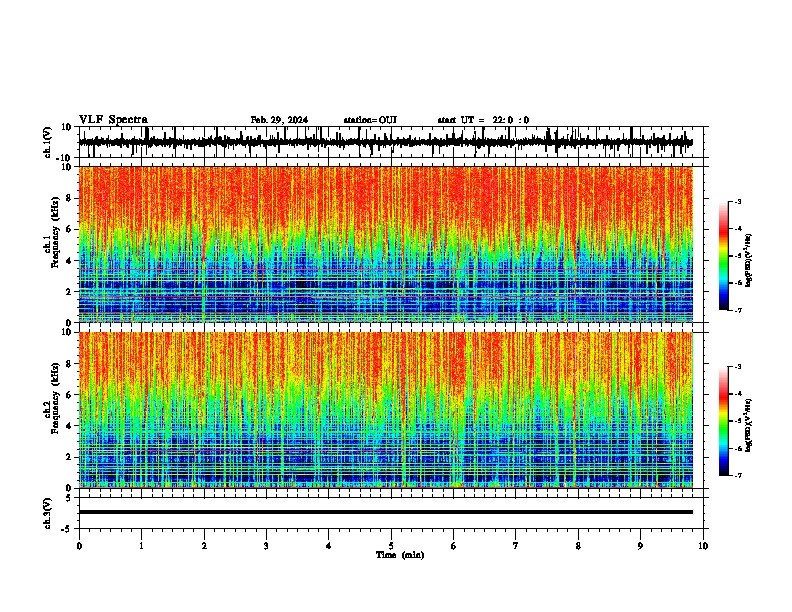Image resolution: width=792 pixels, height=612 pixels.
Task: Click time axis tick label "5"
Action: click(x=391, y=546)
